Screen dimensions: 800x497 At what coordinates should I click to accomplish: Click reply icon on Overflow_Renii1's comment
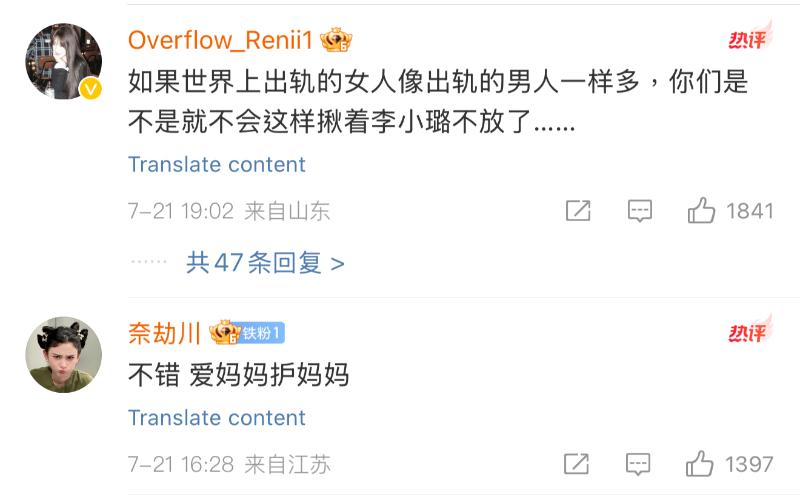[x=639, y=211]
